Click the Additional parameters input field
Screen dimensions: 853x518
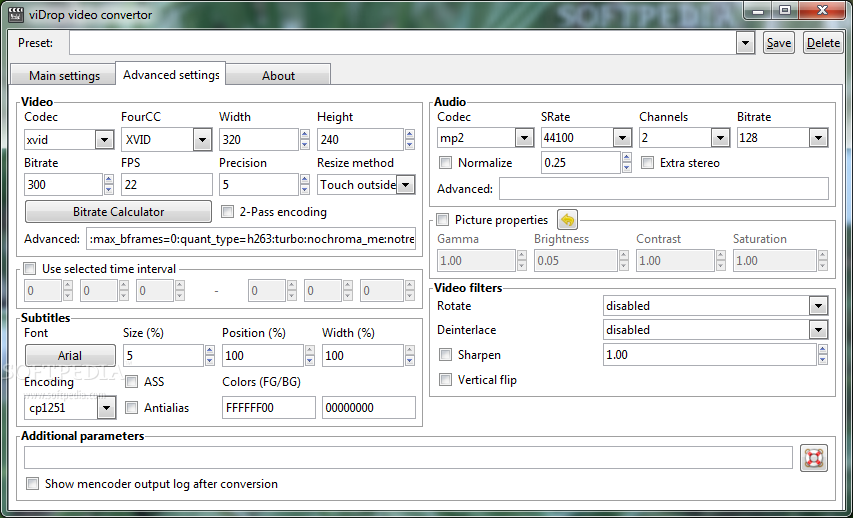408,458
